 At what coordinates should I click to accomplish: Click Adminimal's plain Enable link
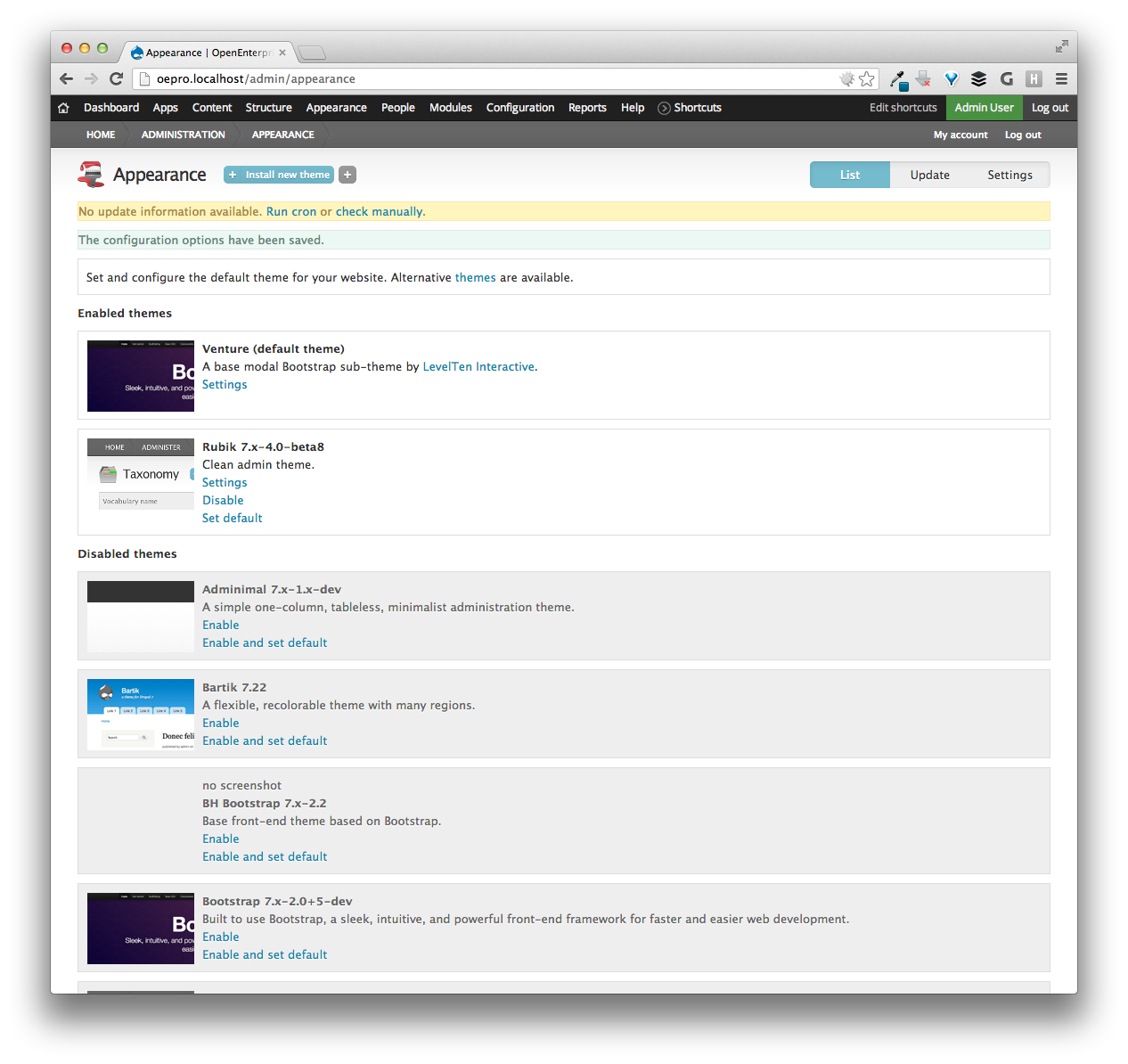click(221, 626)
